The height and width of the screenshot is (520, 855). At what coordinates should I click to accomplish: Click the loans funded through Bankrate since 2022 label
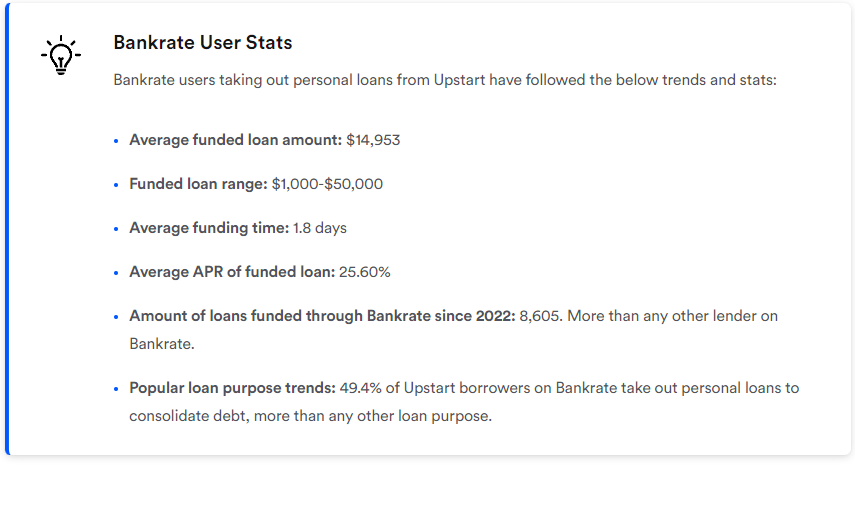click(x=322, y=316)
